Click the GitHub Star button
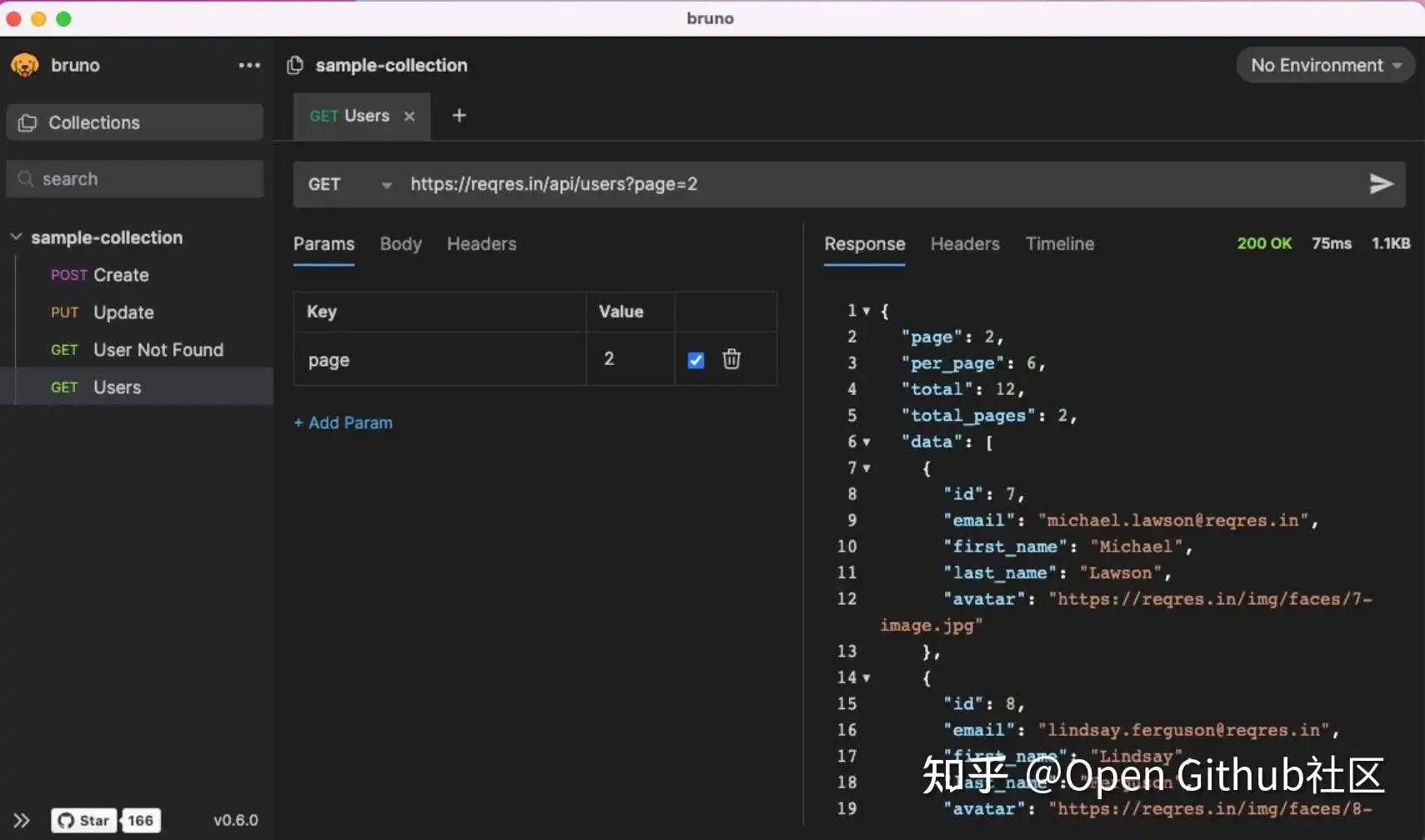 click(x=84, y=820)
